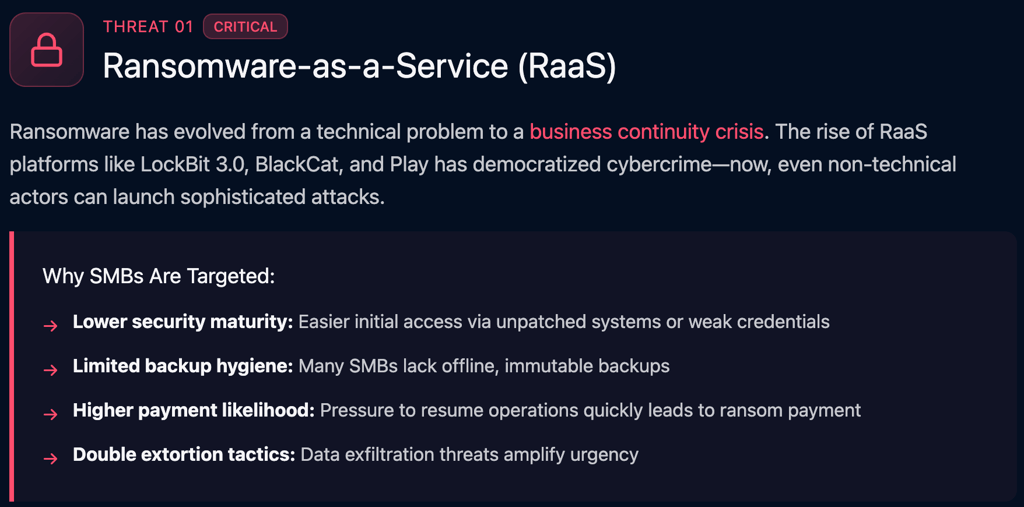Click the pink padlock icon tile
1024x507 pixels.
(x=46, y=50)
